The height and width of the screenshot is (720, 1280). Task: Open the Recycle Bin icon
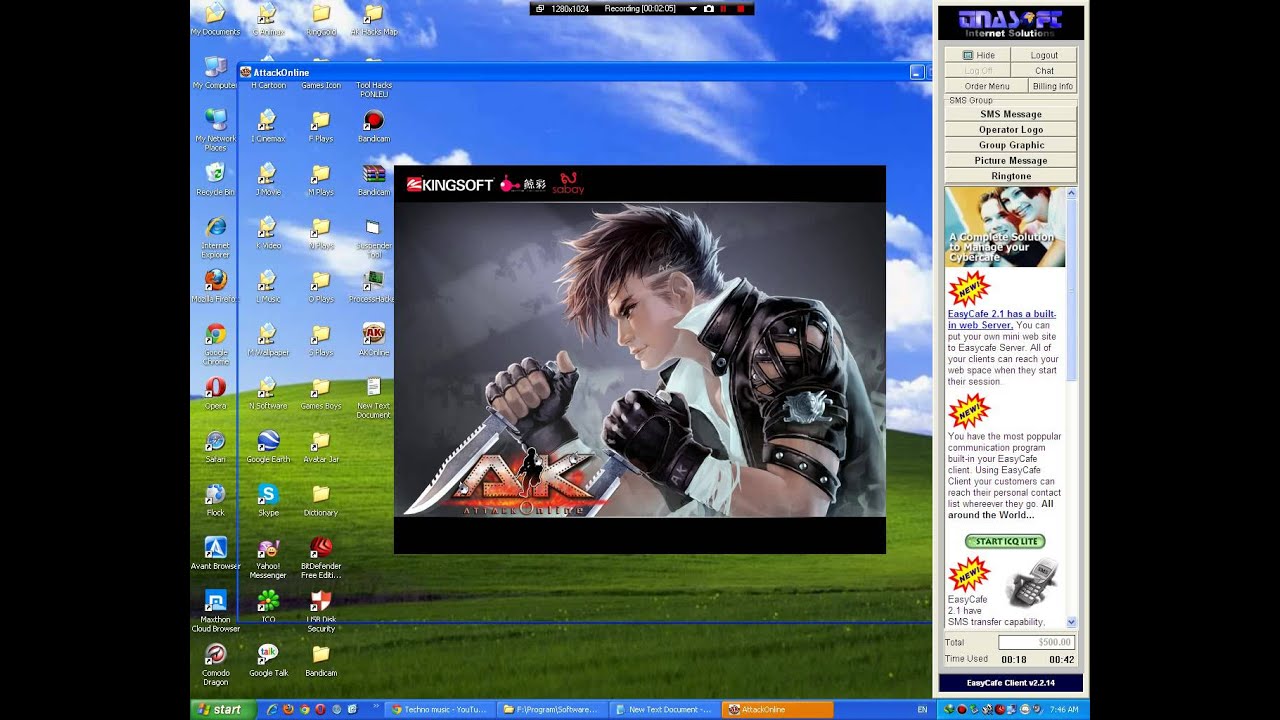click(215, 179)
